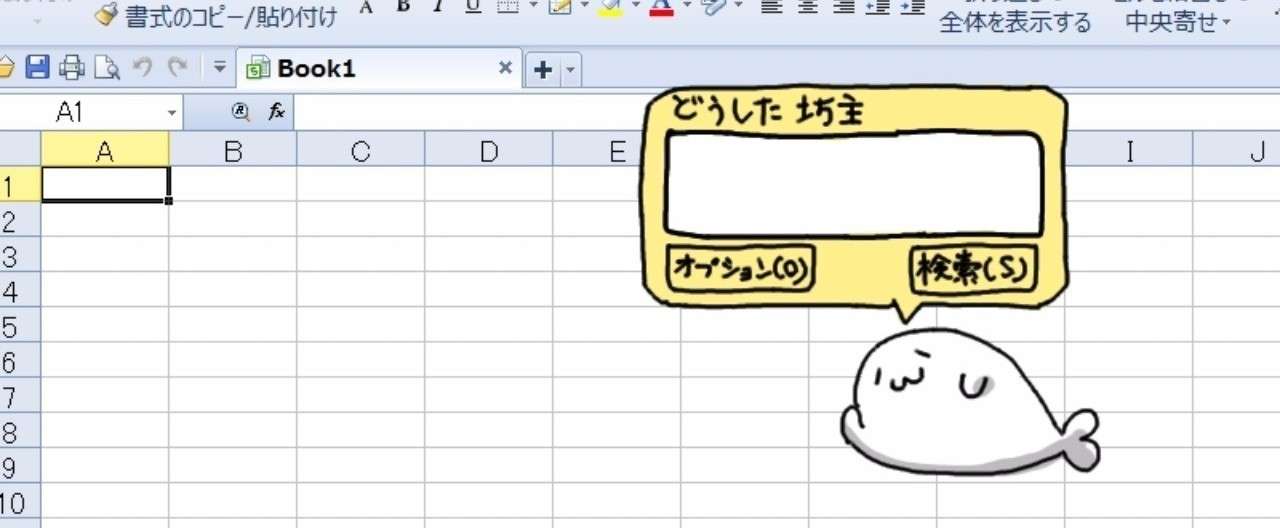
Task: Click the オプション(O) button
Action: click(x=741, y=268)
